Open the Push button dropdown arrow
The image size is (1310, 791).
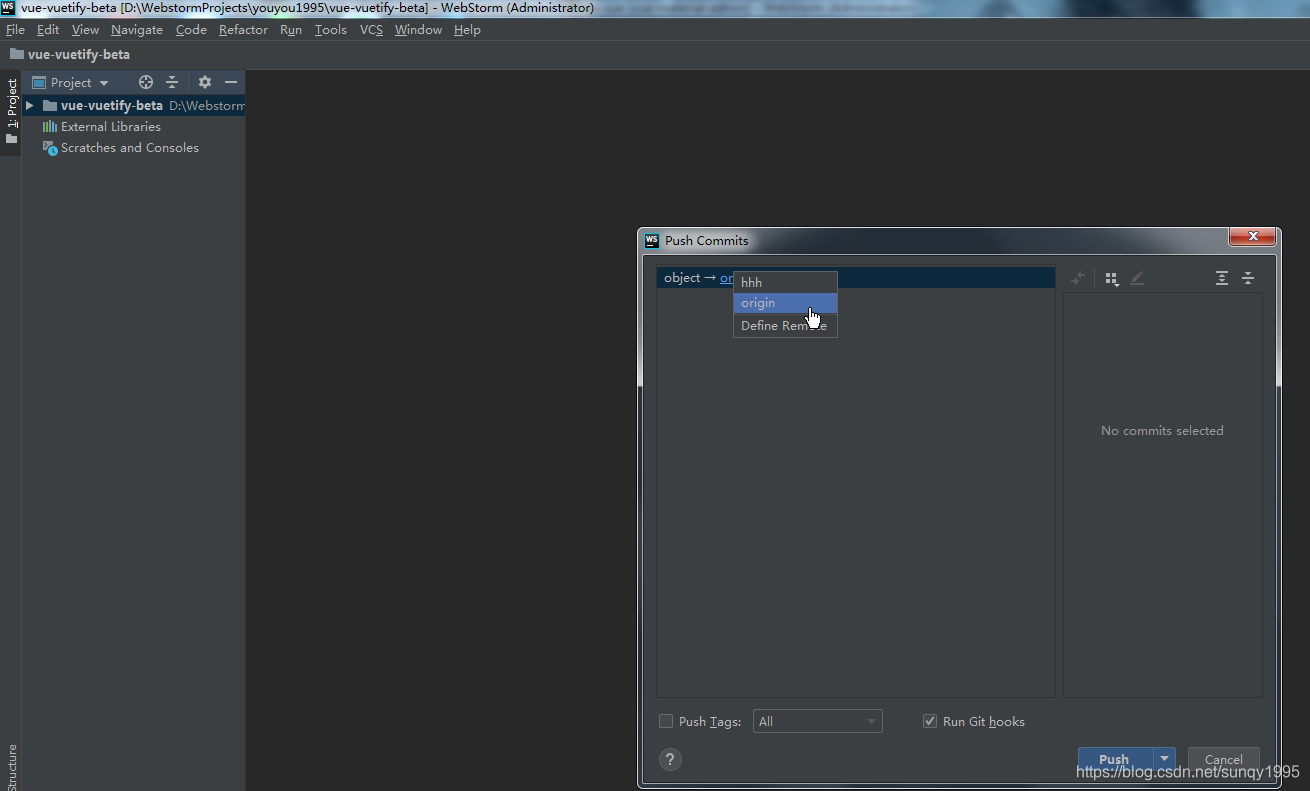point(1164,759)
